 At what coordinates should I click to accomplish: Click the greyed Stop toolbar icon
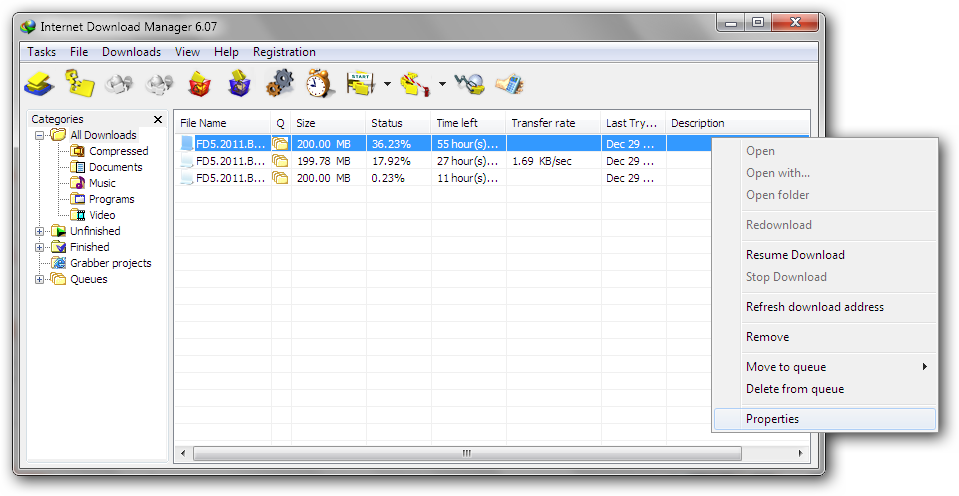tap(119, 84)
